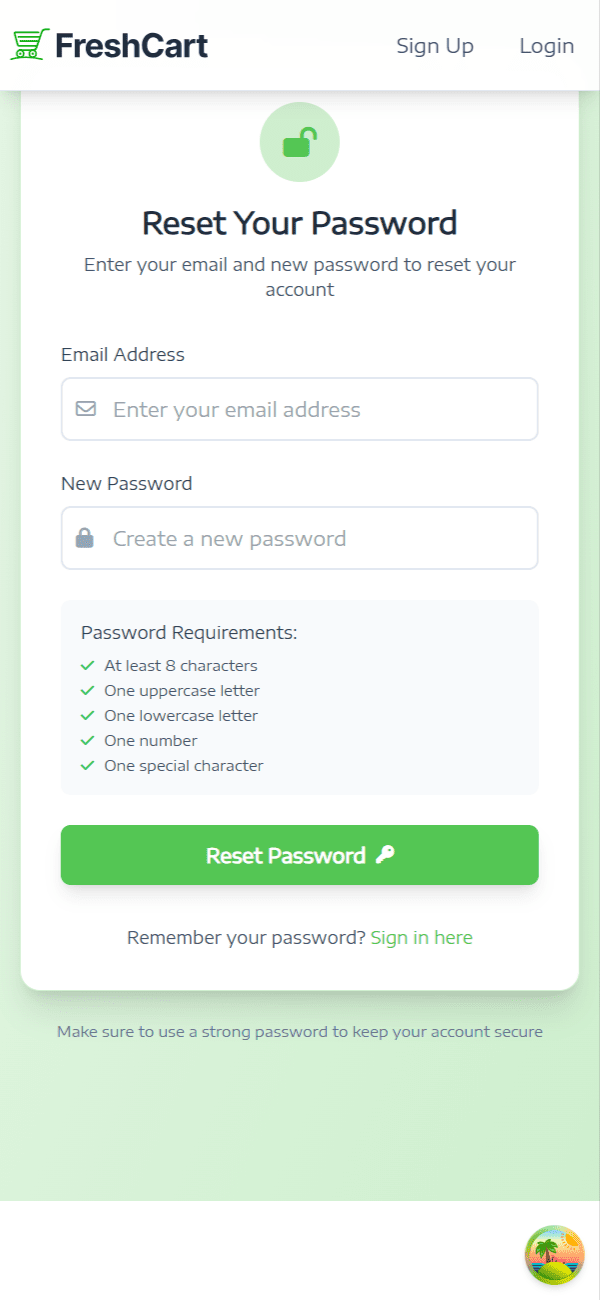Click the Email Address field label
This screenshot has height=1300, width=600.
[123, 354]
